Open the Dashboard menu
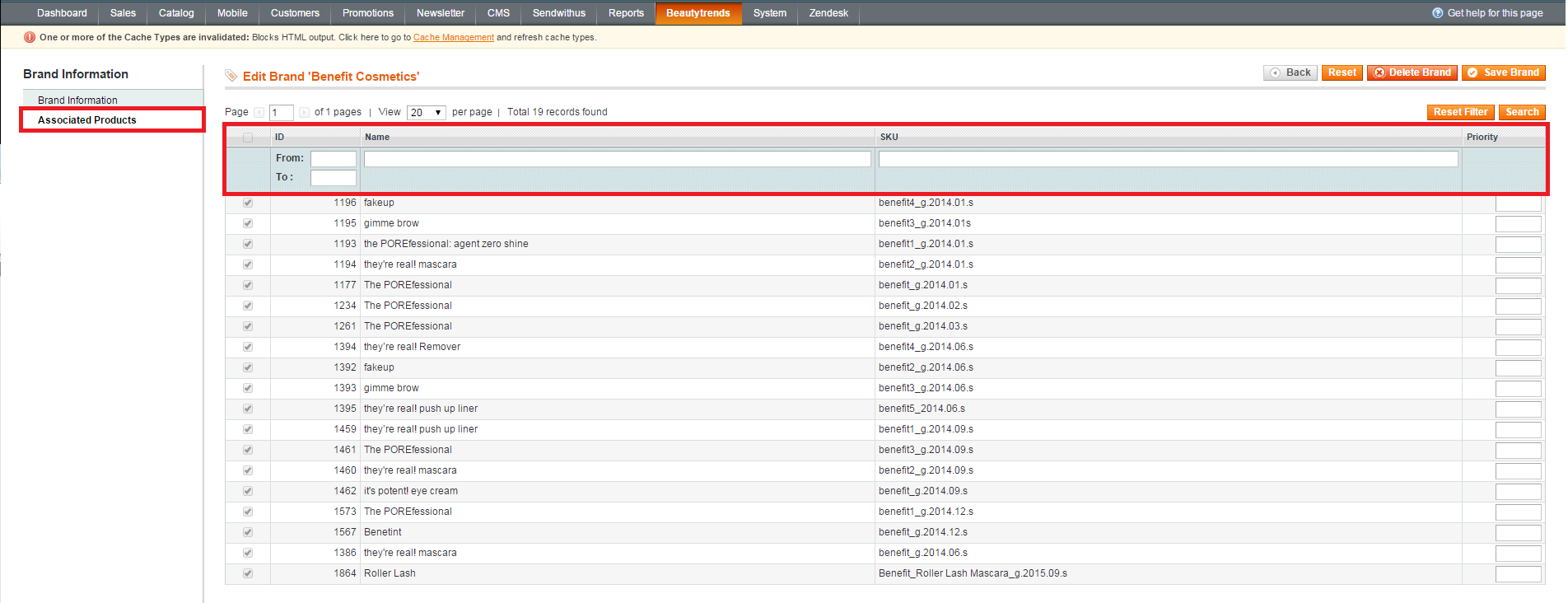 [62, 13]
